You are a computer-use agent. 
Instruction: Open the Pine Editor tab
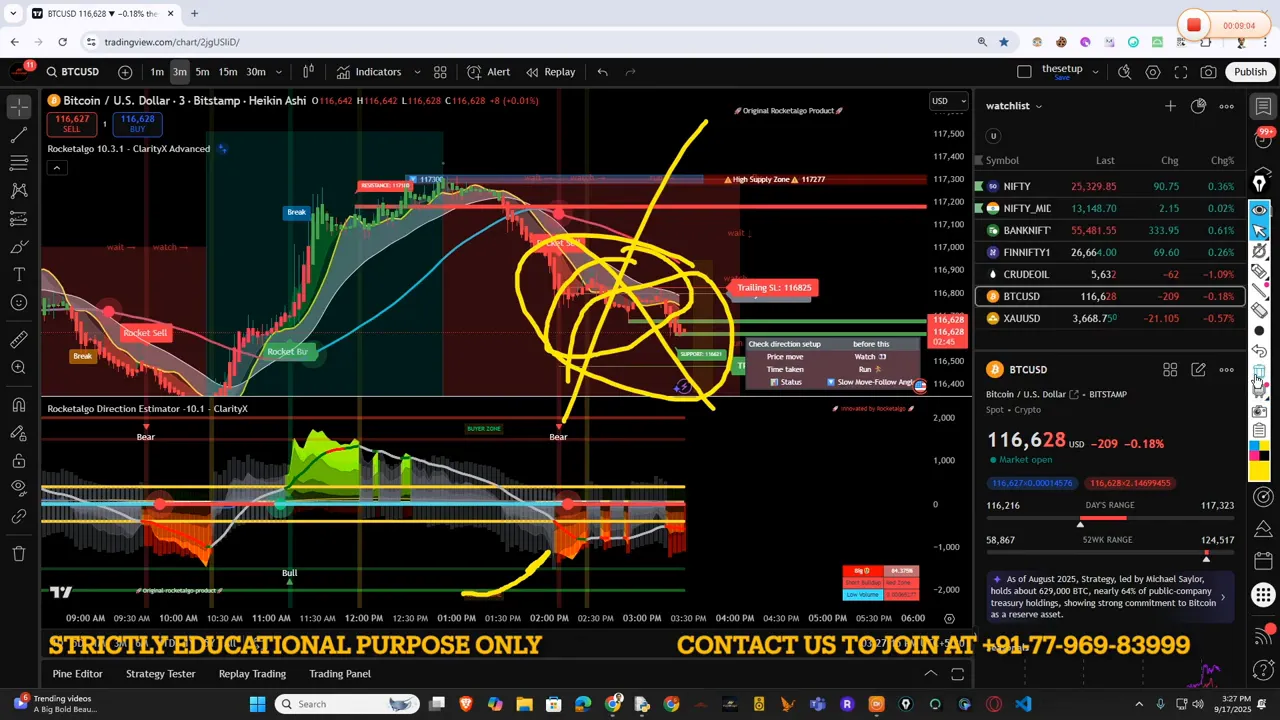coord(77,674)
